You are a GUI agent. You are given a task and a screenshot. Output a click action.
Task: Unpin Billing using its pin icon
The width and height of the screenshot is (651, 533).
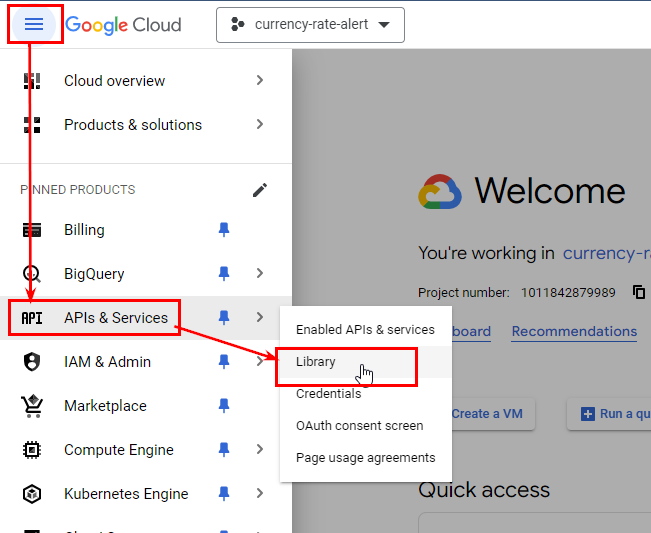point(224,230)
